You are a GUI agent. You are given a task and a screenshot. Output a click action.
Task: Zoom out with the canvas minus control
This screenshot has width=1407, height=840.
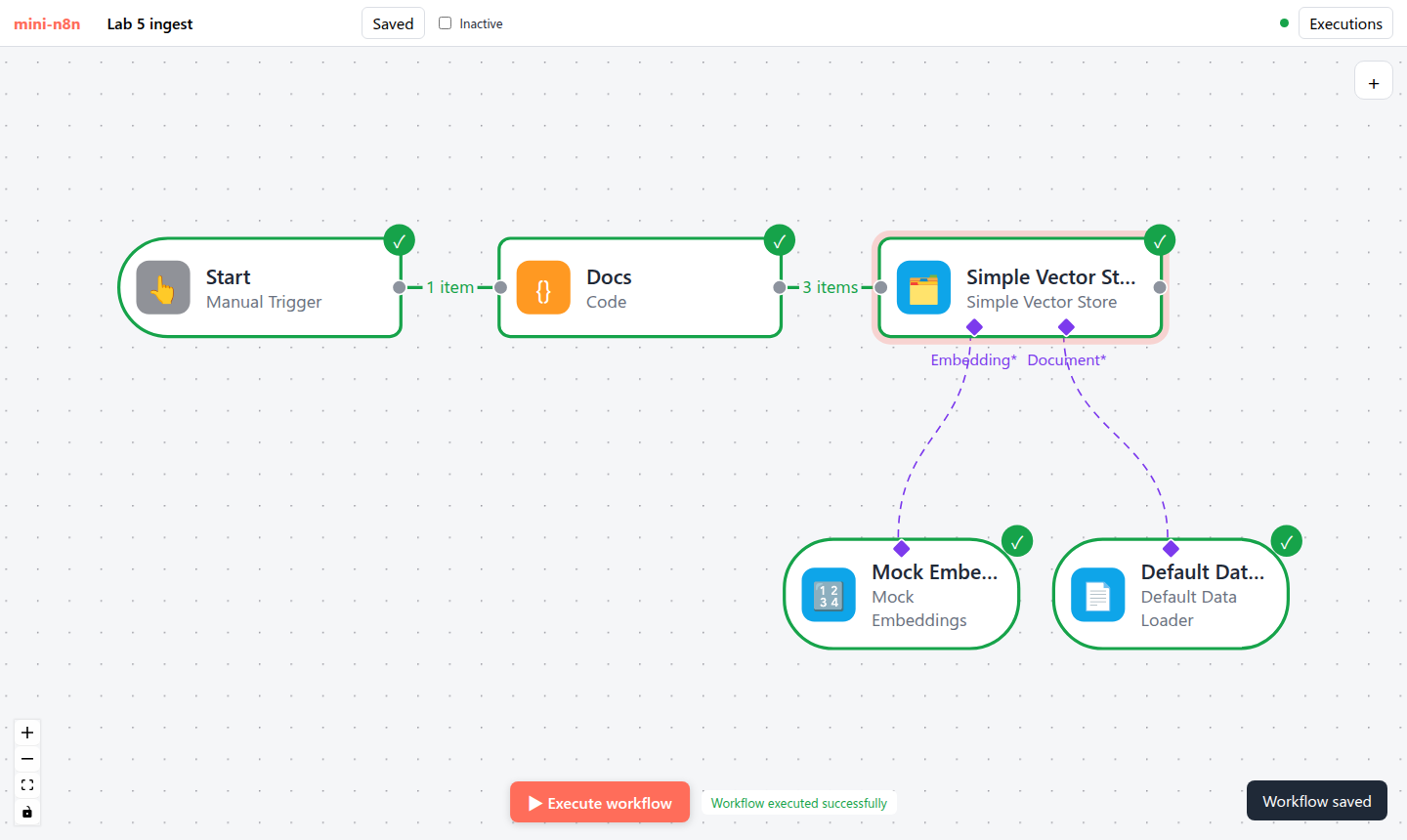27,759
